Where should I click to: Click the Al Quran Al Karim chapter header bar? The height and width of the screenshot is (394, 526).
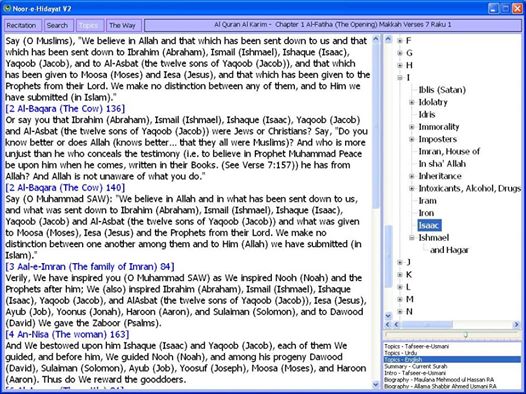tap(333, 25)
